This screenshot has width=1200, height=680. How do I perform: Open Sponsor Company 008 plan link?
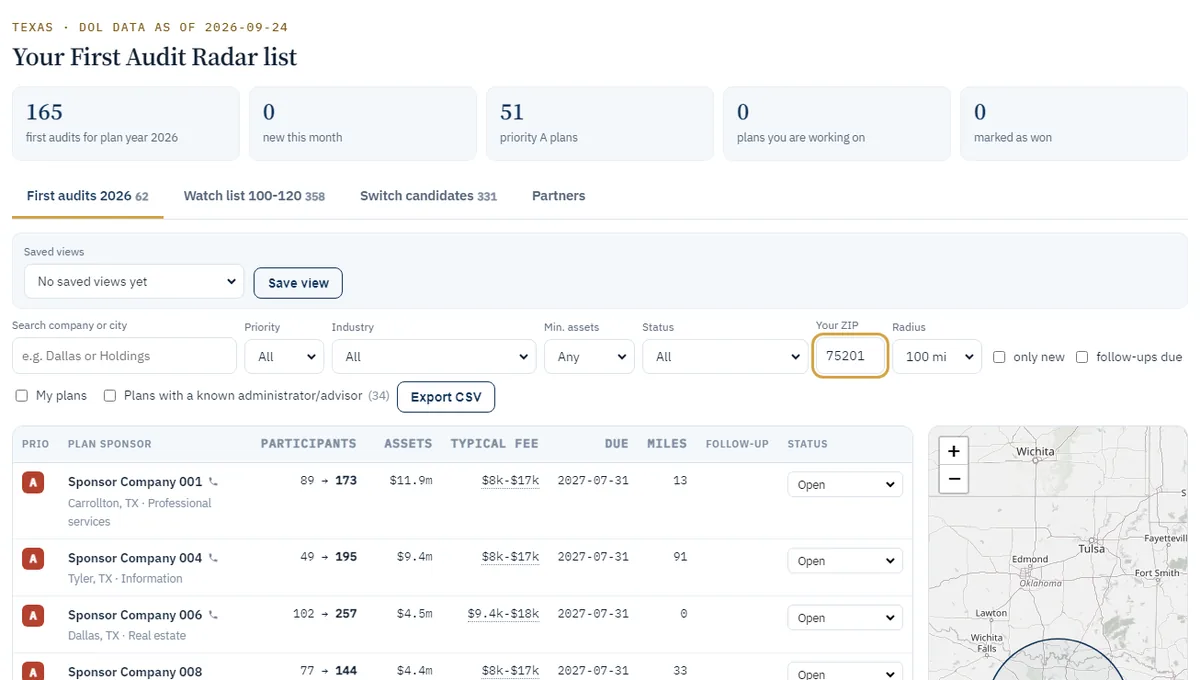point(135,671)
